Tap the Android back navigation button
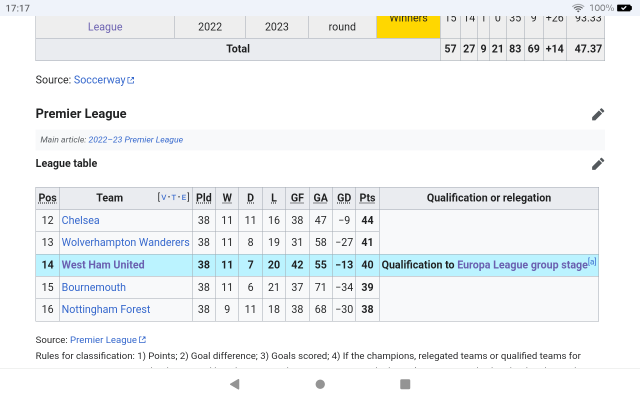This screenshot has width=640, height=400. point(235,384)
